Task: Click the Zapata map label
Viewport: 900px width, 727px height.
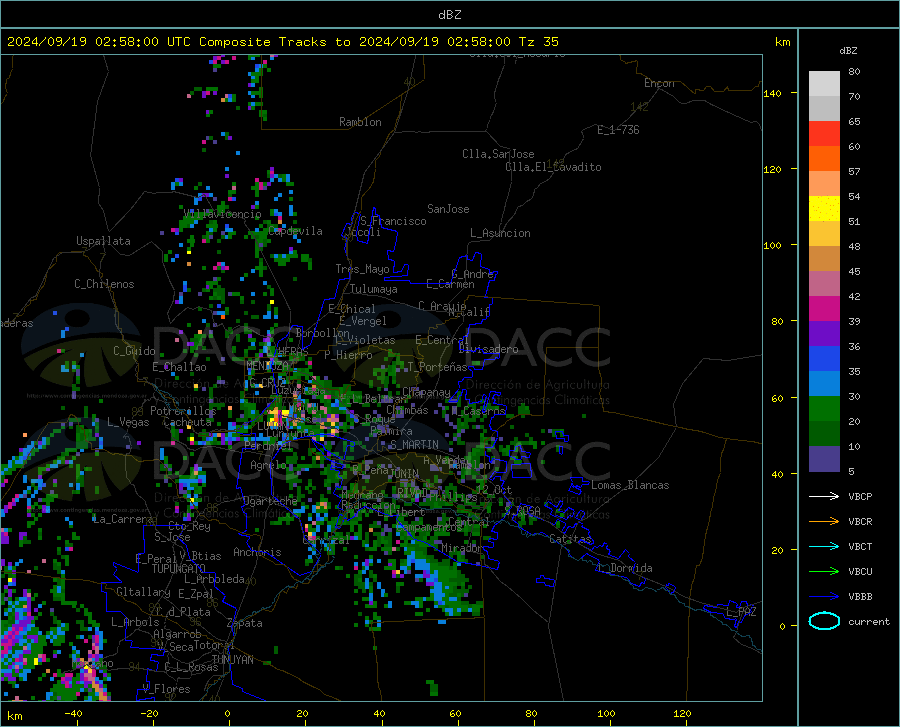Action: pyautogui.click(x=245, y=623)
